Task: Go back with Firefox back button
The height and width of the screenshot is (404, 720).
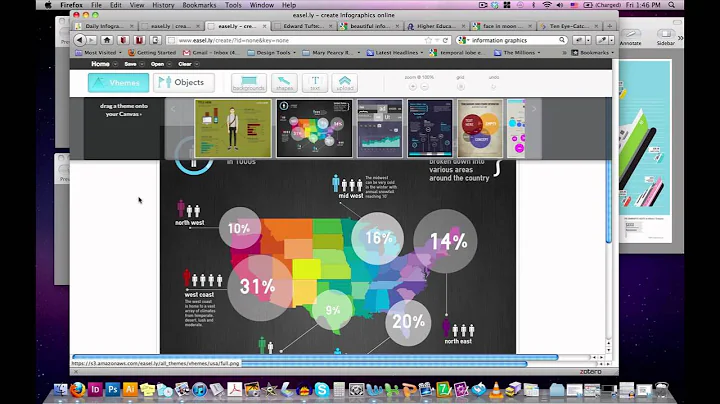Action: click(x=79, y=40)
